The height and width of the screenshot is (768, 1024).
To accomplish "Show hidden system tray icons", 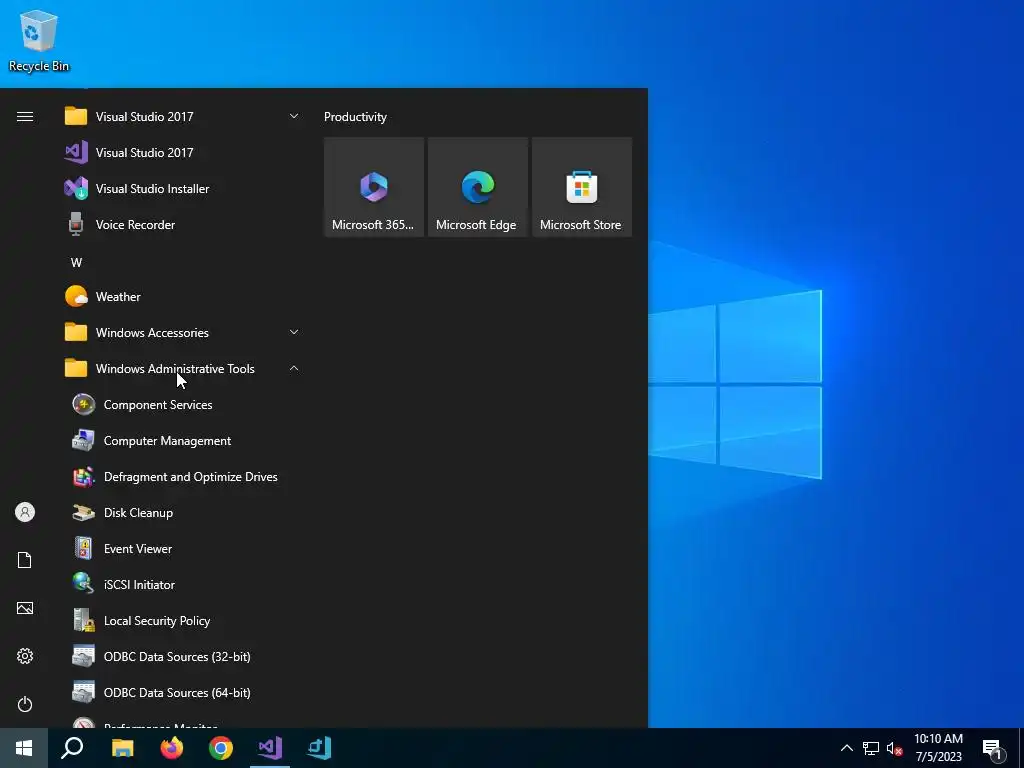I will tap(846, 748).
